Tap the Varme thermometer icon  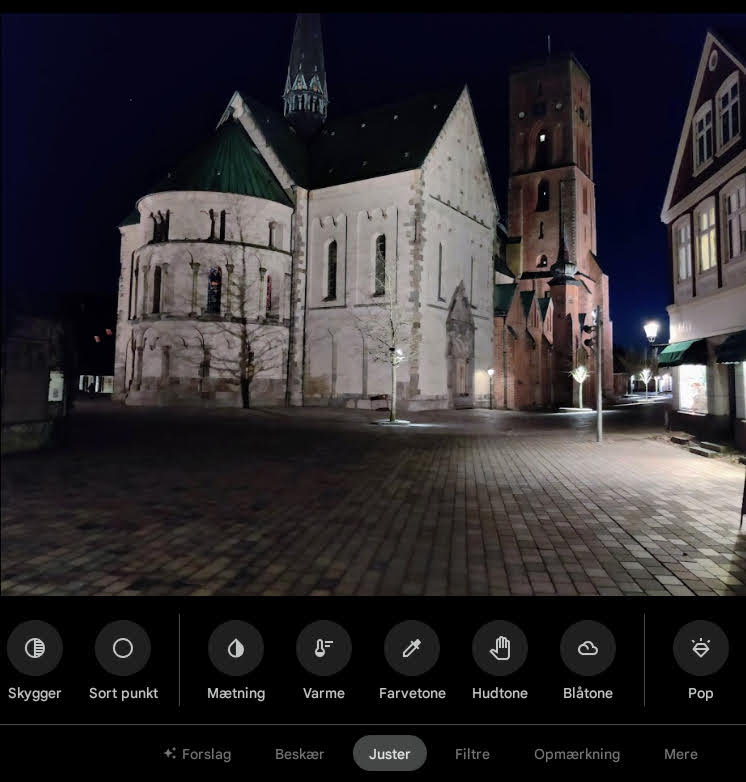click(x=324, y=648)
